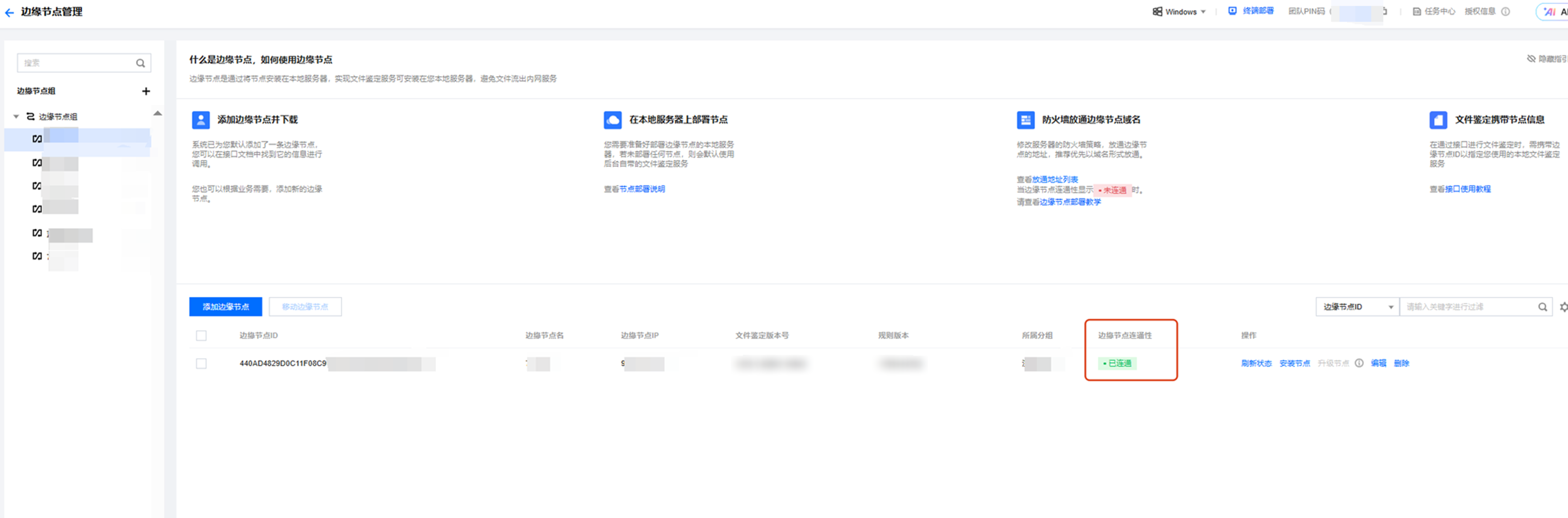Screen dimensions: 1568x518
Task: Collapse the 边缘节点组 tree node
Action: (x=17, y=116)
